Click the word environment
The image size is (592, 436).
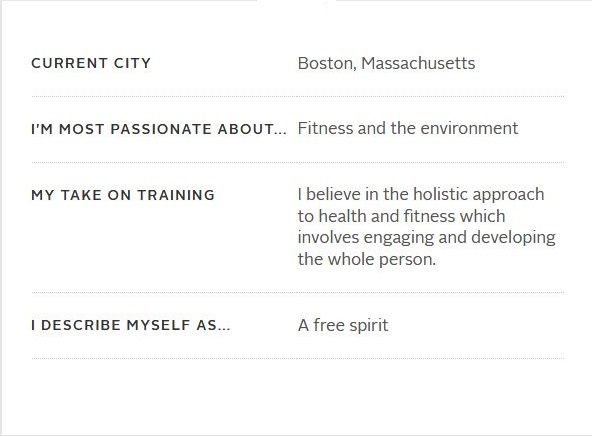coord(469,128)
